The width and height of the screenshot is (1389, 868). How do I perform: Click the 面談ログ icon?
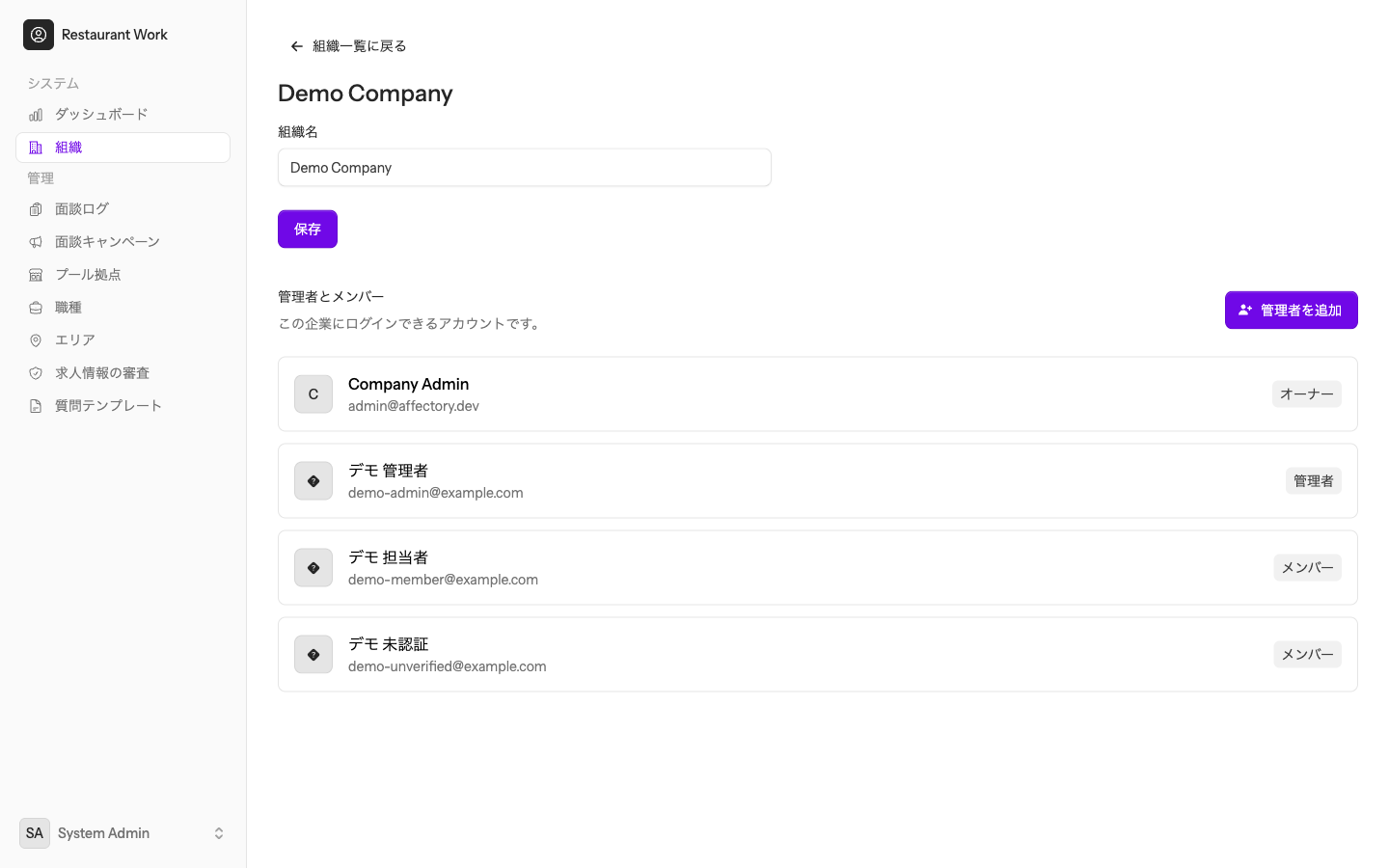(x=36, y=209)
